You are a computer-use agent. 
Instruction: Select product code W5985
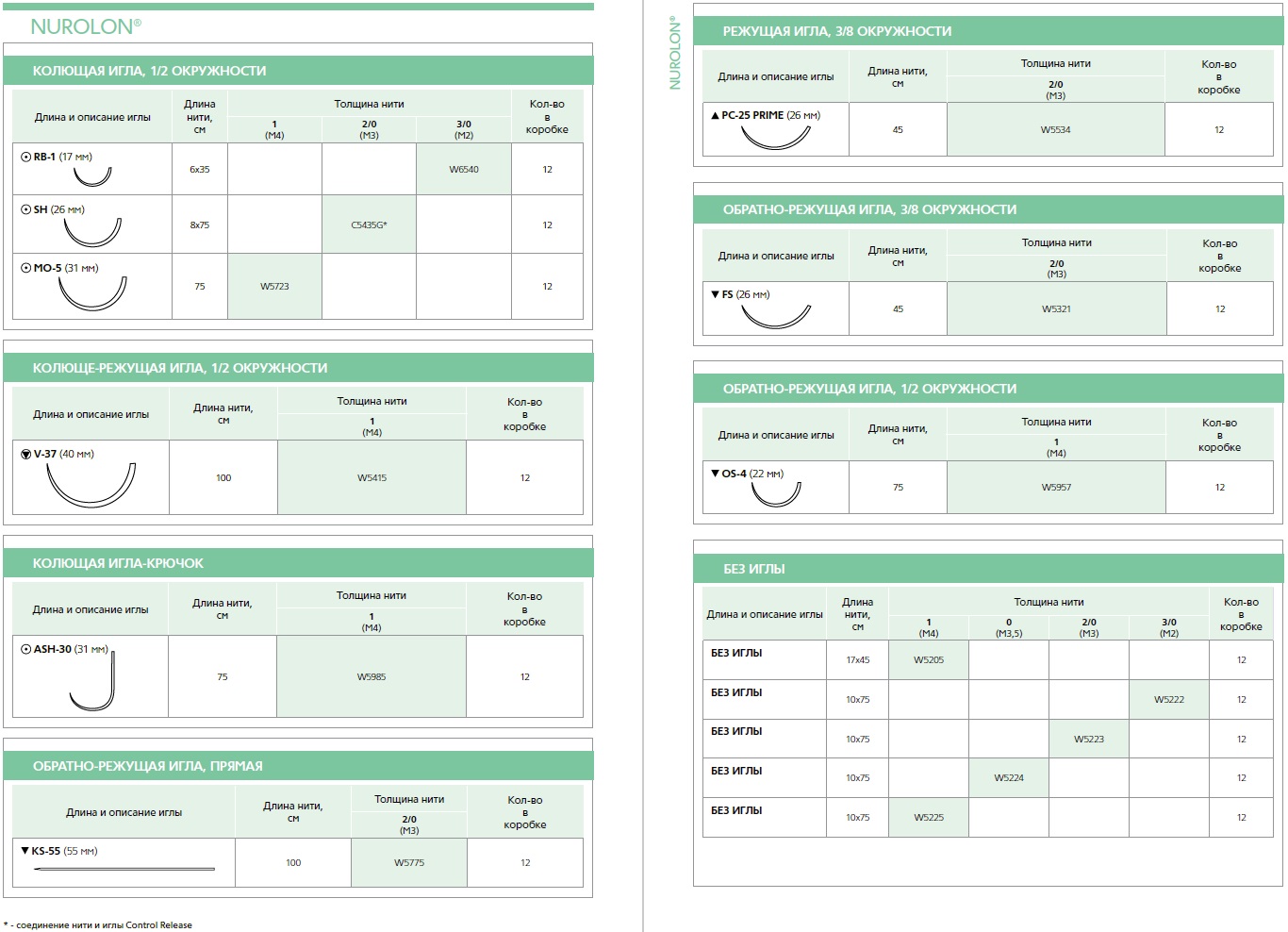372,676
